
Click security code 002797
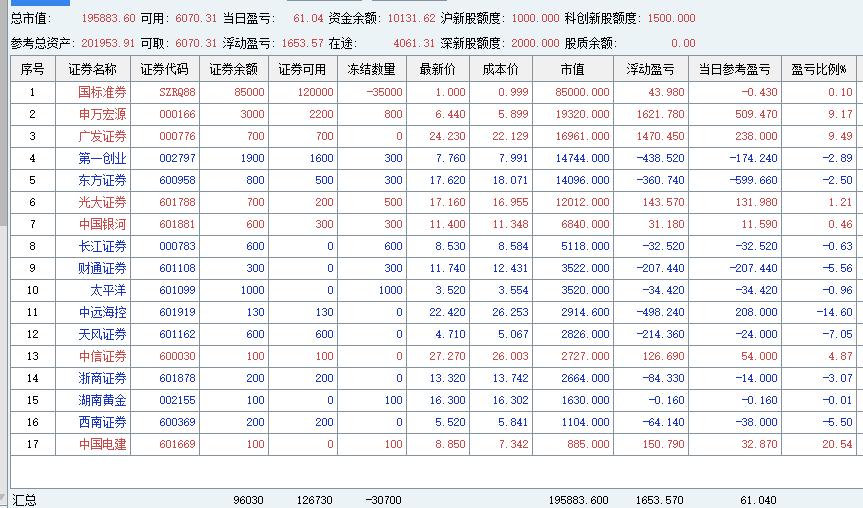coord(177,159)
